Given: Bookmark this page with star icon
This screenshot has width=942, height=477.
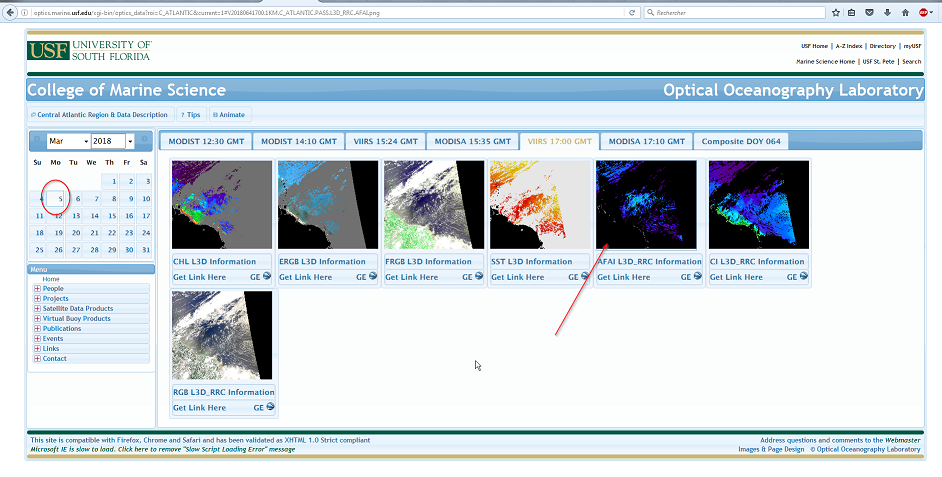Looking at the screenshot, I should click(835, 12).
